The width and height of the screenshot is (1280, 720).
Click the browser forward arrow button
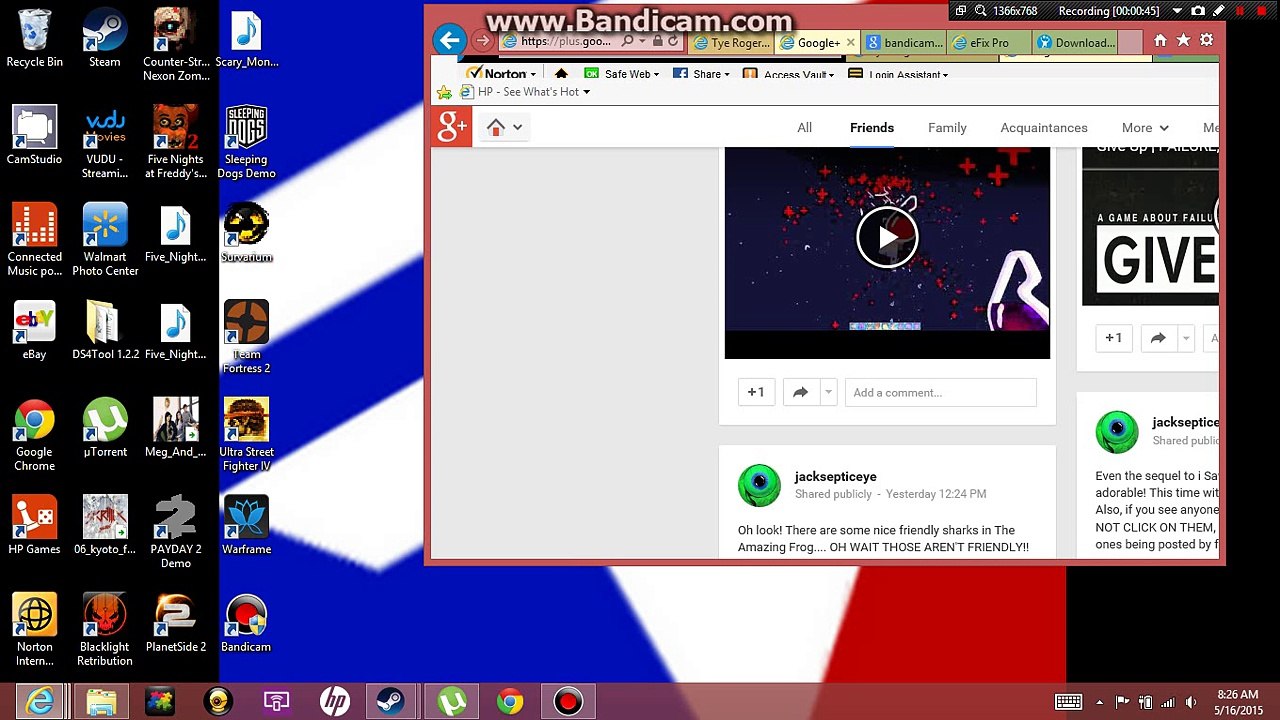click(x=483, y=41)
